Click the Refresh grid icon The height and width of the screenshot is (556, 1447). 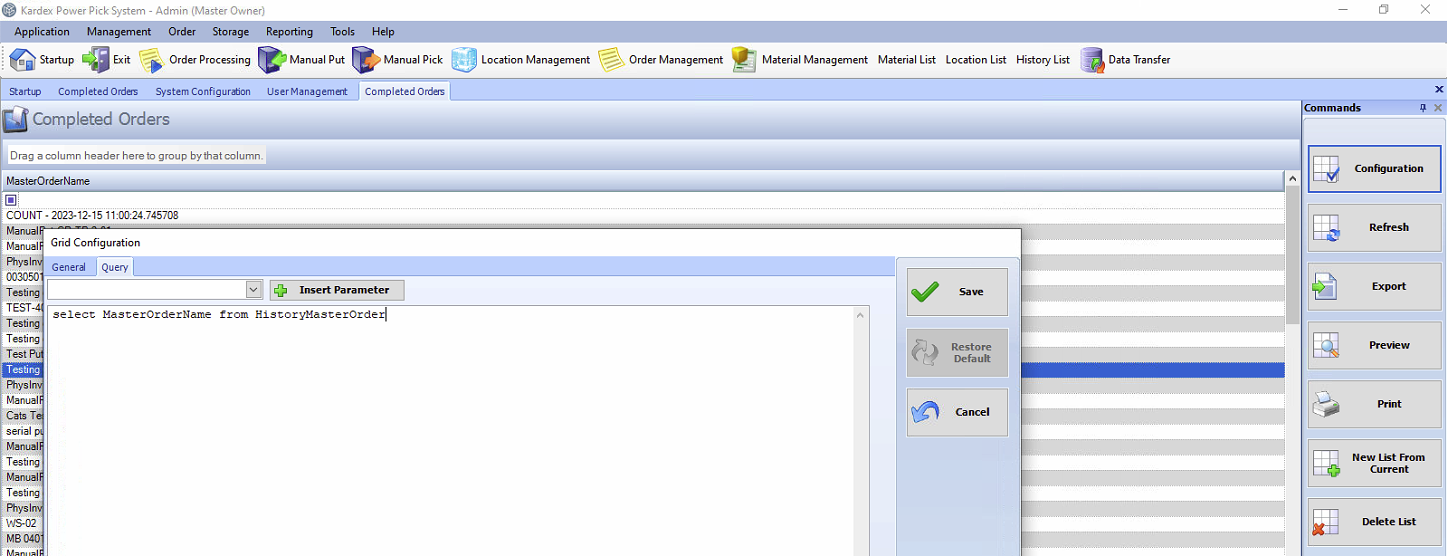click(x=1326, y=228)
